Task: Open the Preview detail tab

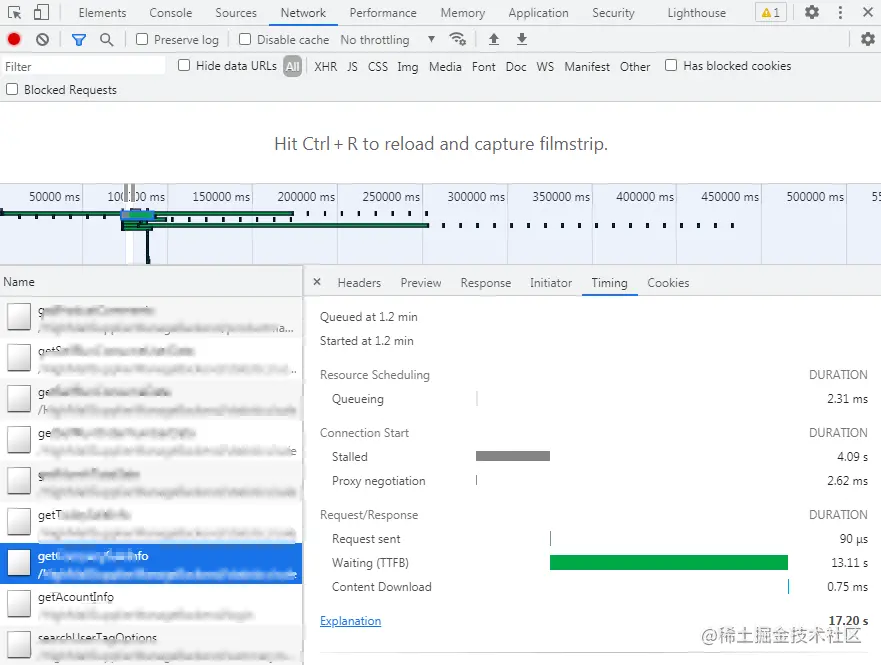Action: tap(421, 283)
